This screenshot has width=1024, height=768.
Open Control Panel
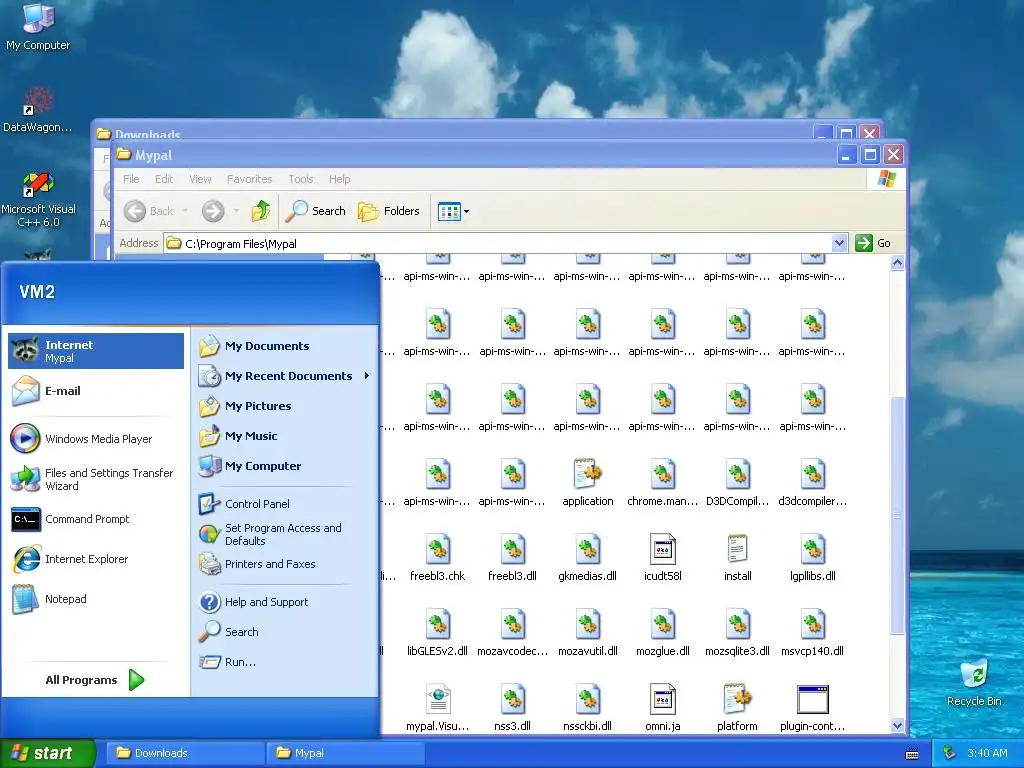point(284,504)
